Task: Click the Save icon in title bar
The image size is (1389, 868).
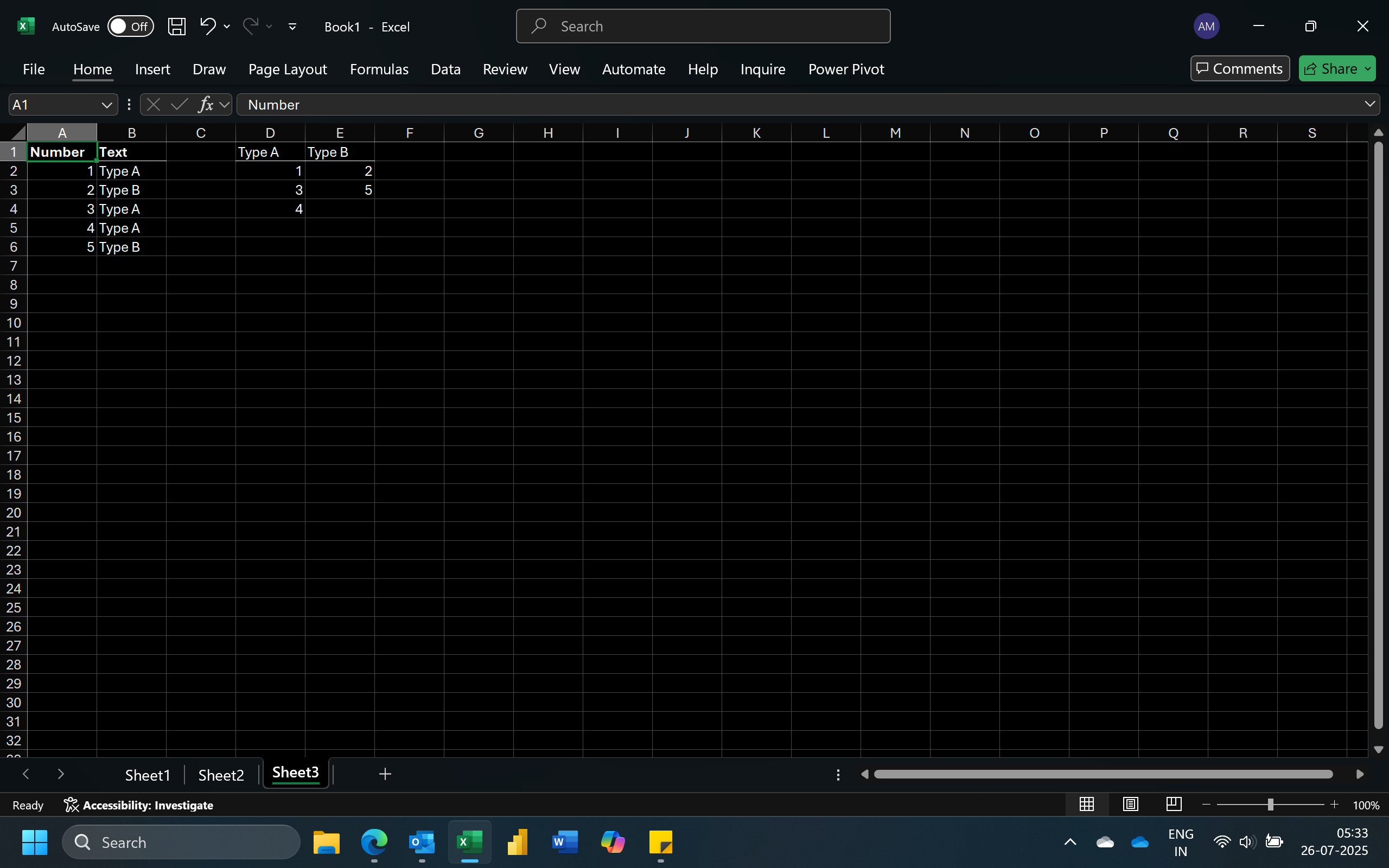Action: pyautogui.click(x=176, y=27)
